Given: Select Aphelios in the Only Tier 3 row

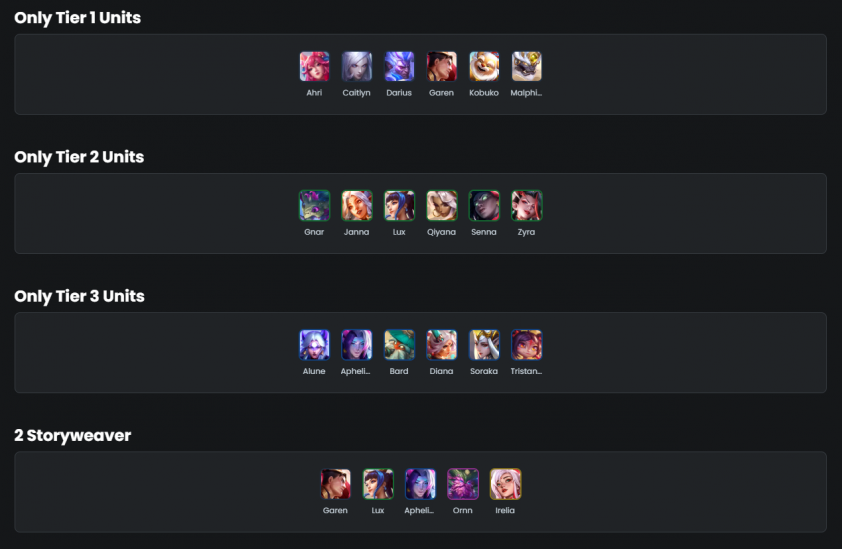Looking at the screenshot, I should (x=357, y=344).
